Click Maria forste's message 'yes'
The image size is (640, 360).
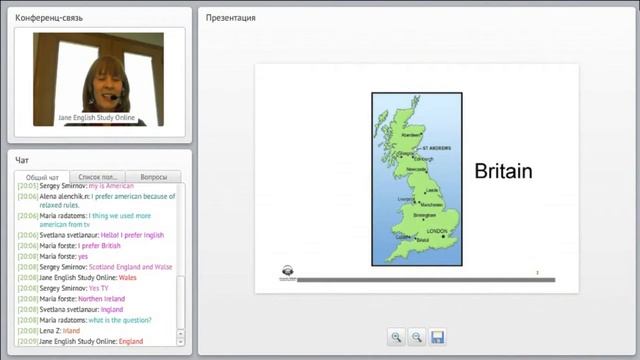[x=83, y=256]
